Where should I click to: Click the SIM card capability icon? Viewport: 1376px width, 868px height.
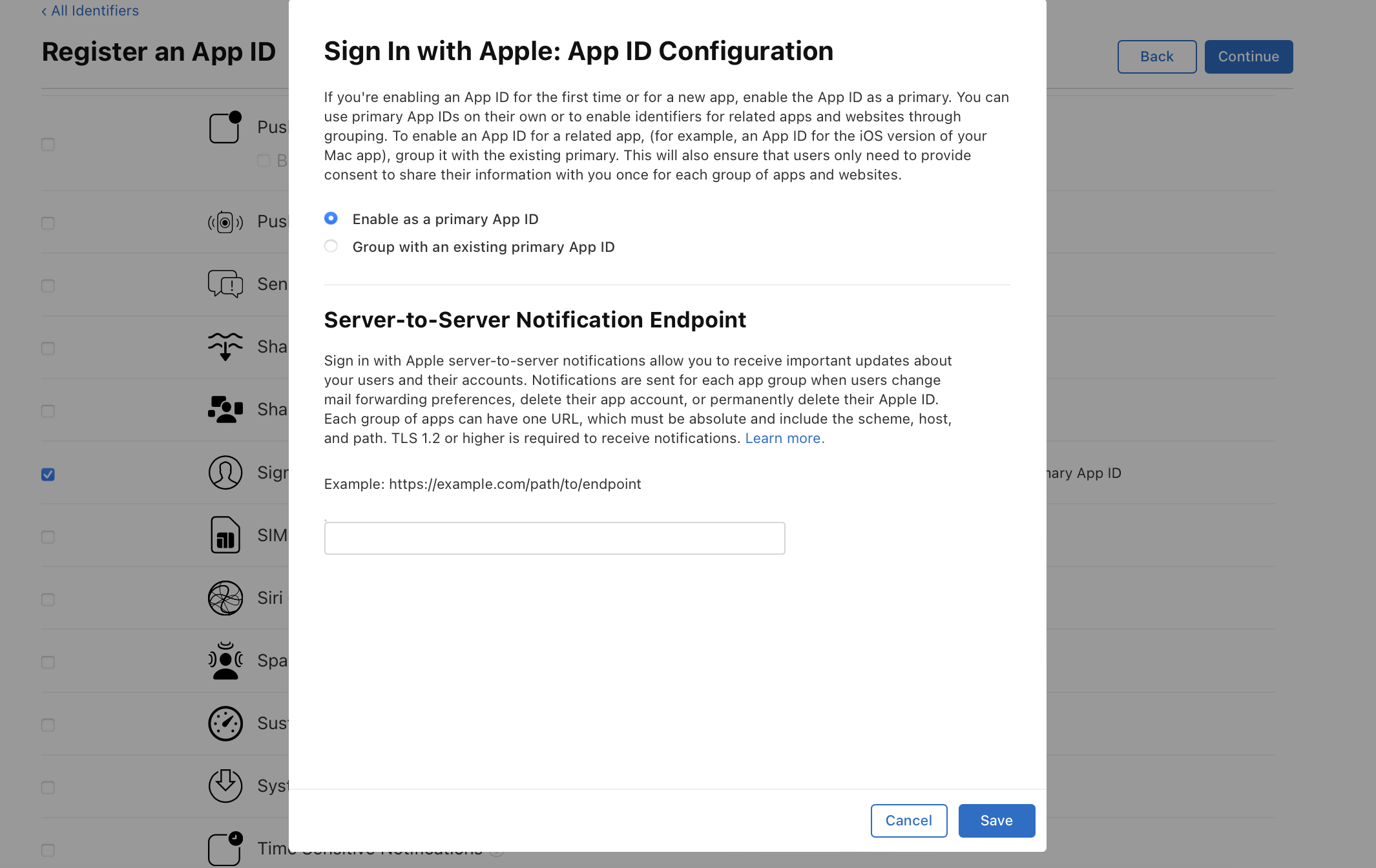pyautogui.click(x=225, y=535)
